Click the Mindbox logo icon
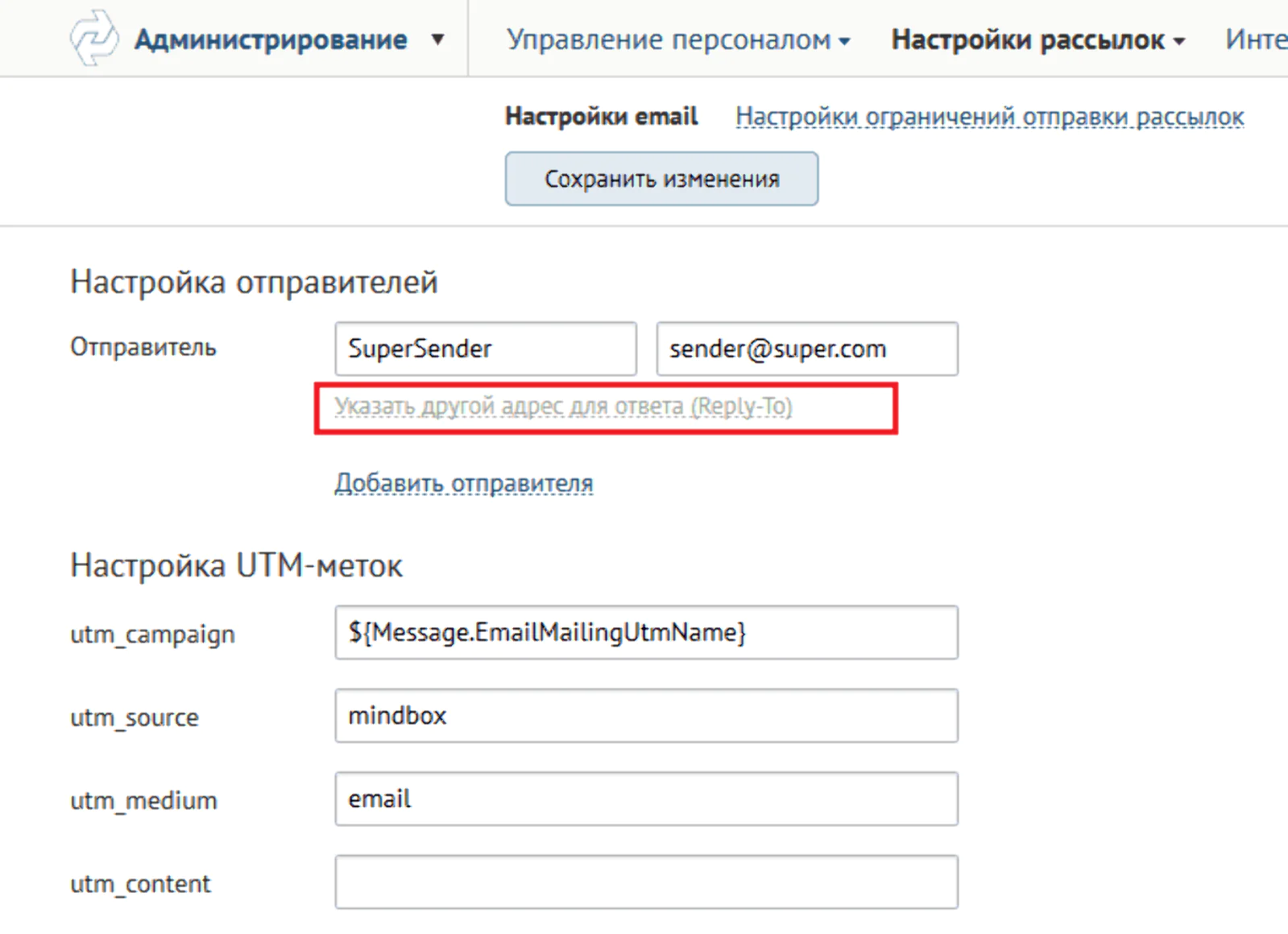The image size is (1288, 934). (x=94, y=38)
